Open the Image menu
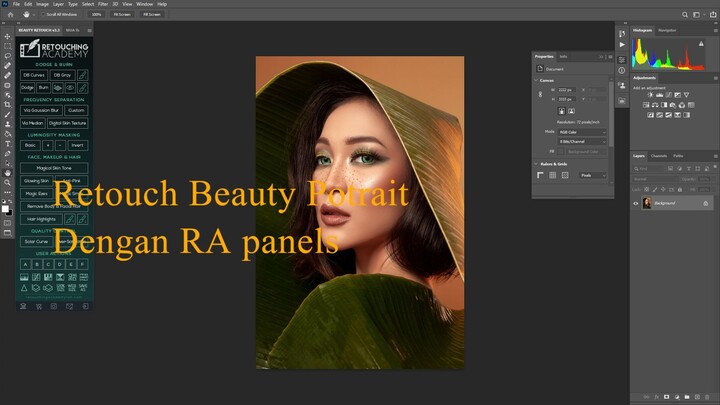 (42, 4)
